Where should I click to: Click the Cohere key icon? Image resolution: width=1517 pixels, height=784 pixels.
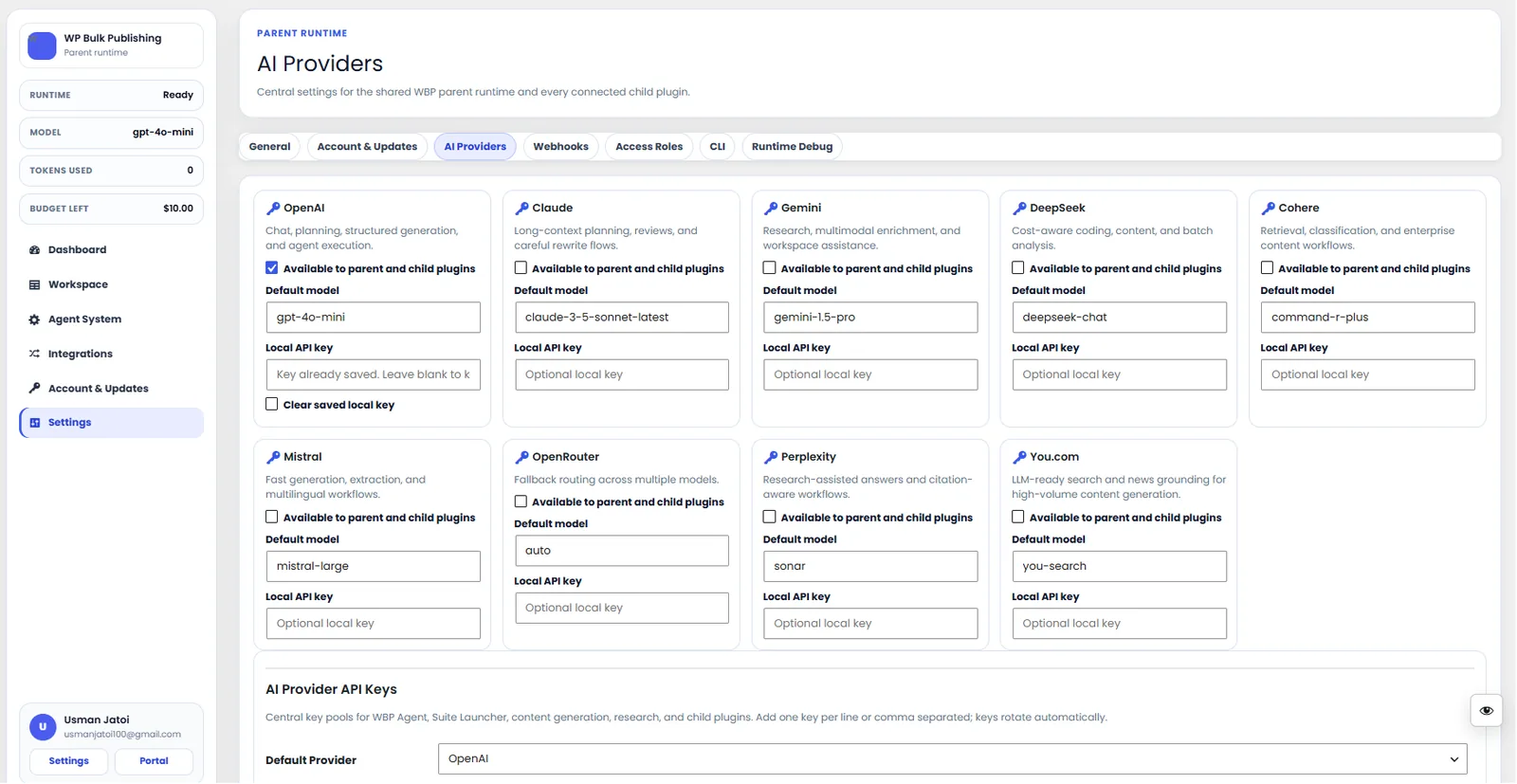(x=1268, y=209)
